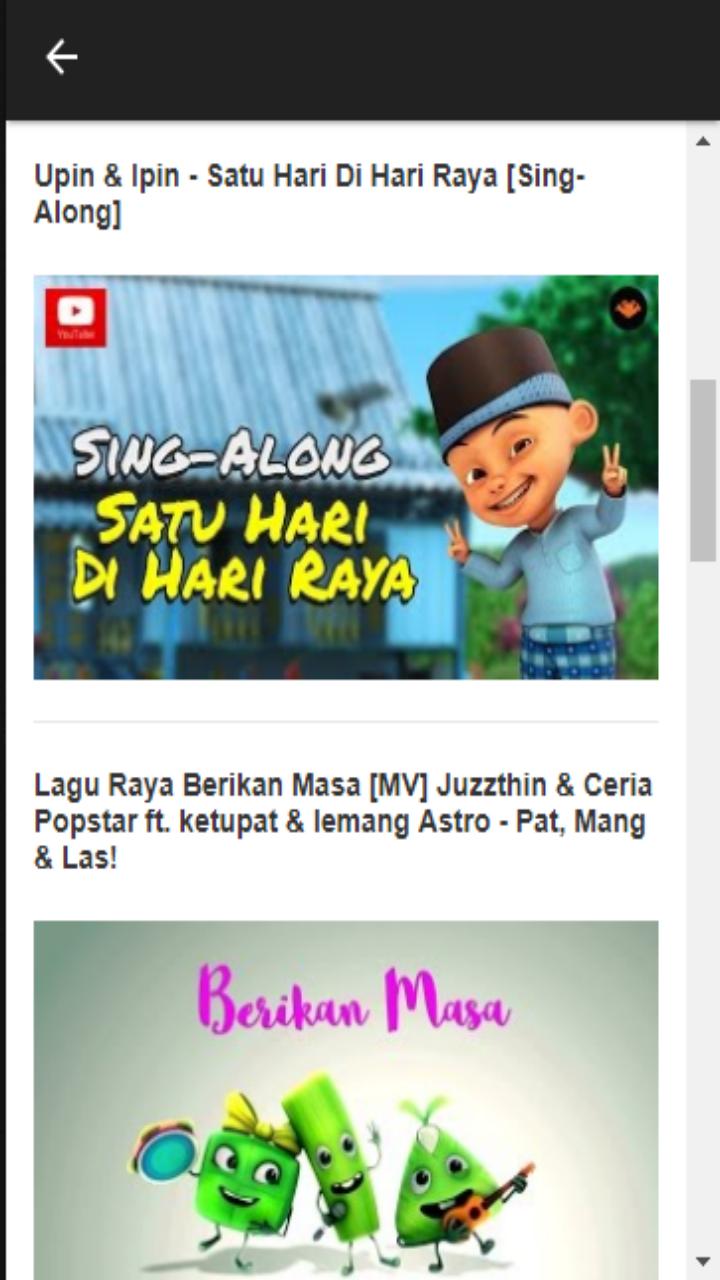The width and height of the screenshot is (720, 1280).
Task: Click the divider line between video entries
Action: 346,721
